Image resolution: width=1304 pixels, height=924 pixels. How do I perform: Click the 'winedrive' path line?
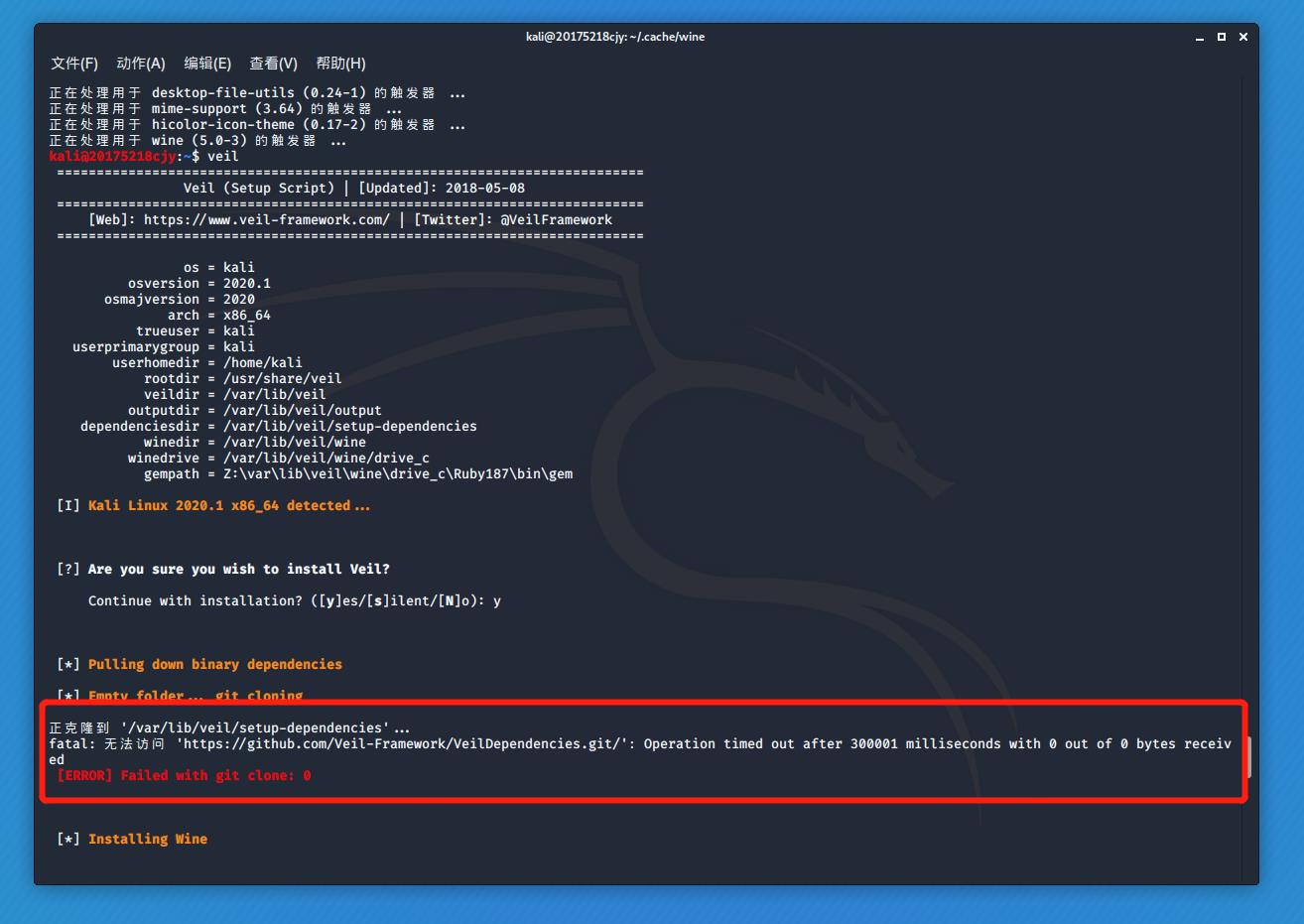pos(279,459)
